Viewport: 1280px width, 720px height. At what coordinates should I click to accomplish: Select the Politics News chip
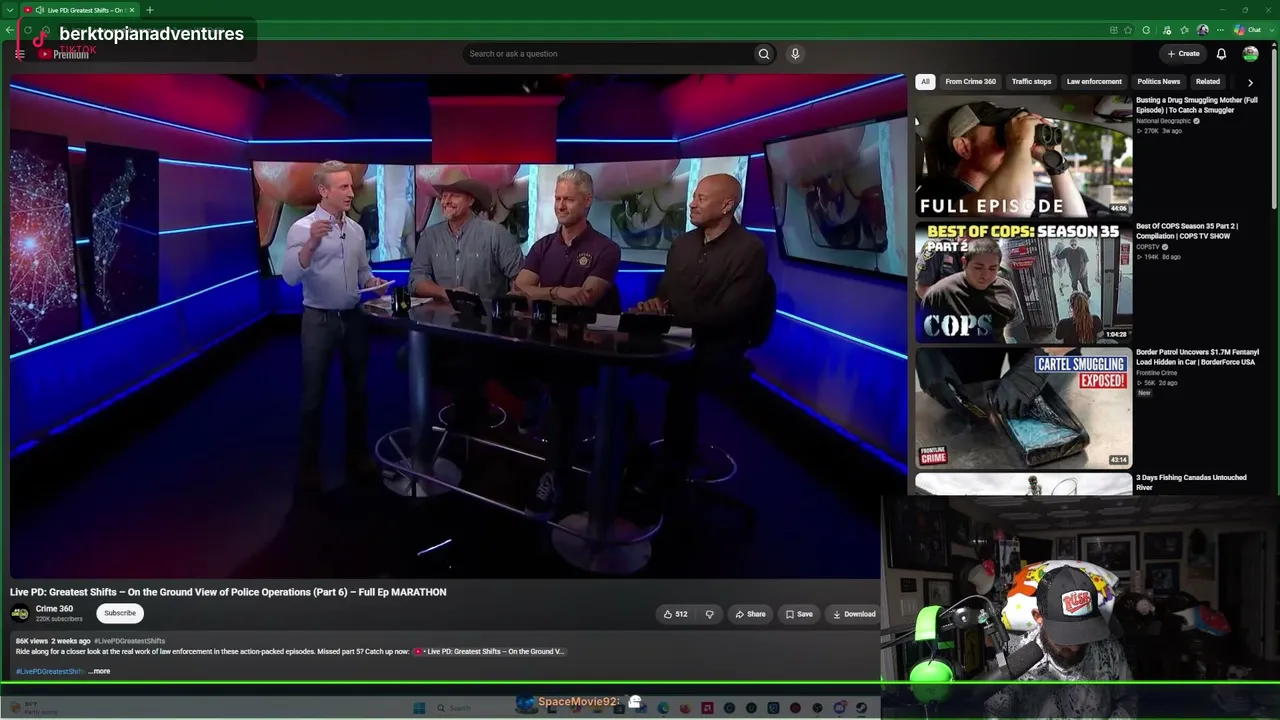click(1159, 82)
